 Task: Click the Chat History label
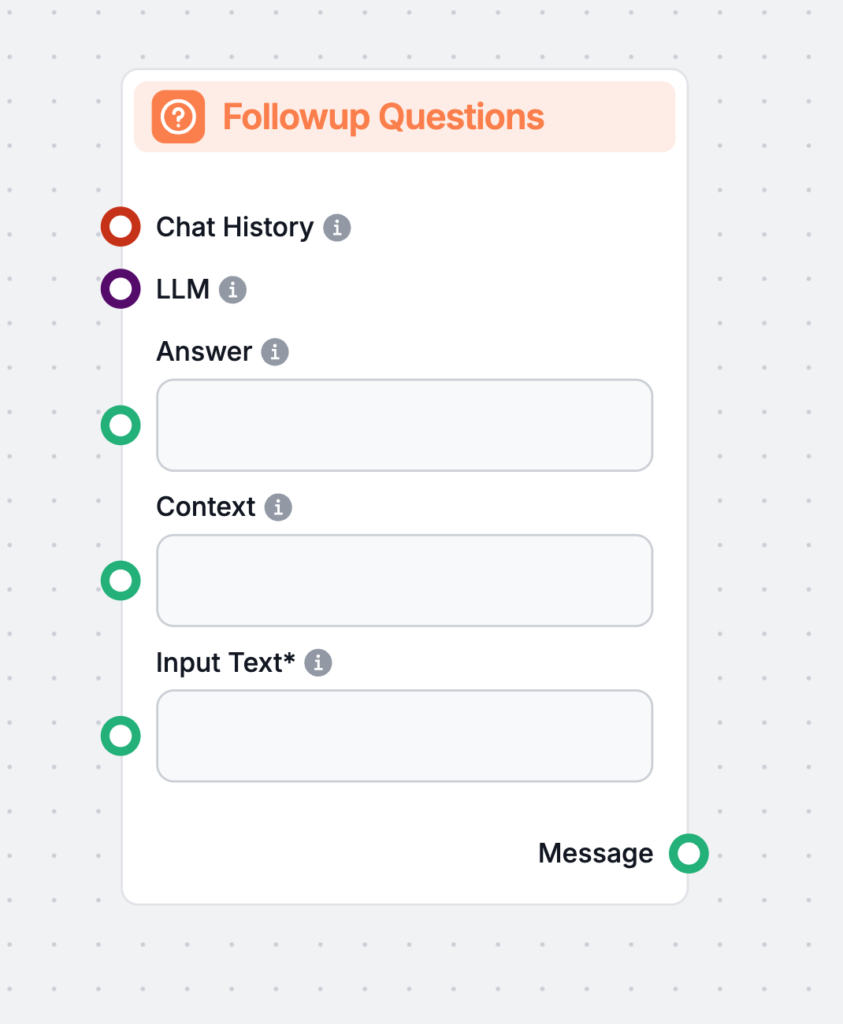point(235,227)
